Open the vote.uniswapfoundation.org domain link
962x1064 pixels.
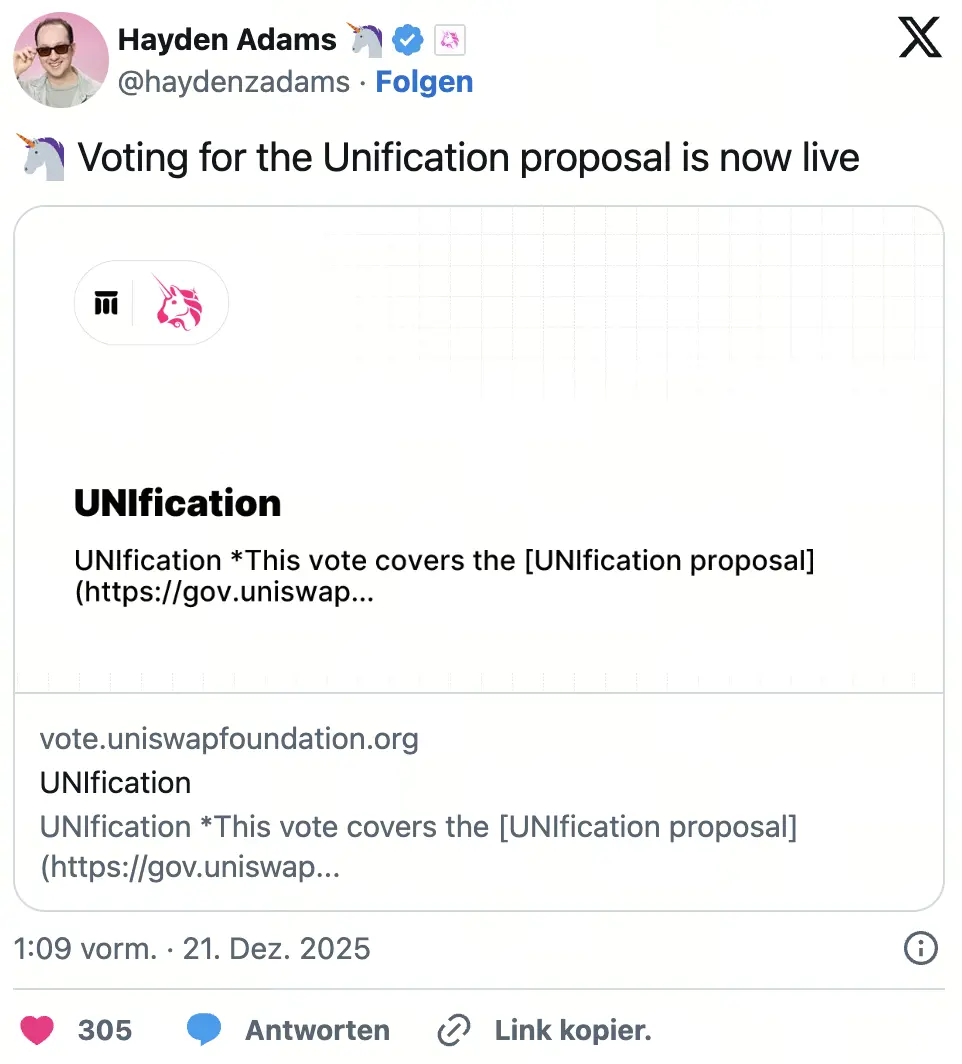tap(229, 739)
